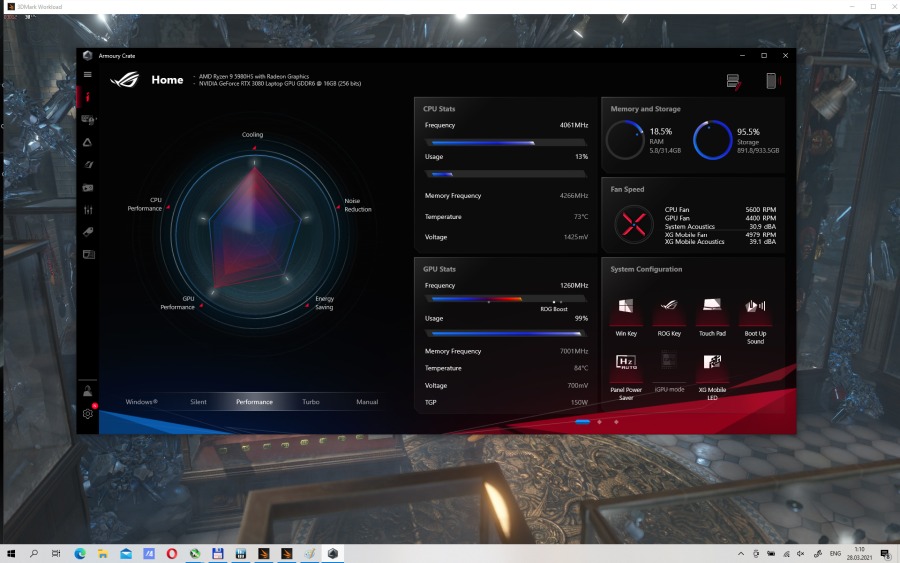This screenshot has width=900, height=563.
Task: Choose the Manual operating mode
Action: (367, 402)
